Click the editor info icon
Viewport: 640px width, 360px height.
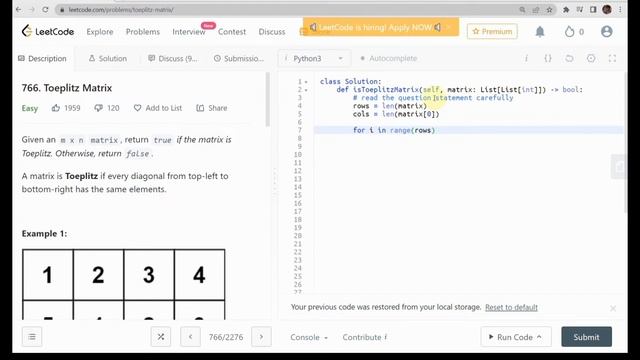coord(527,58)
